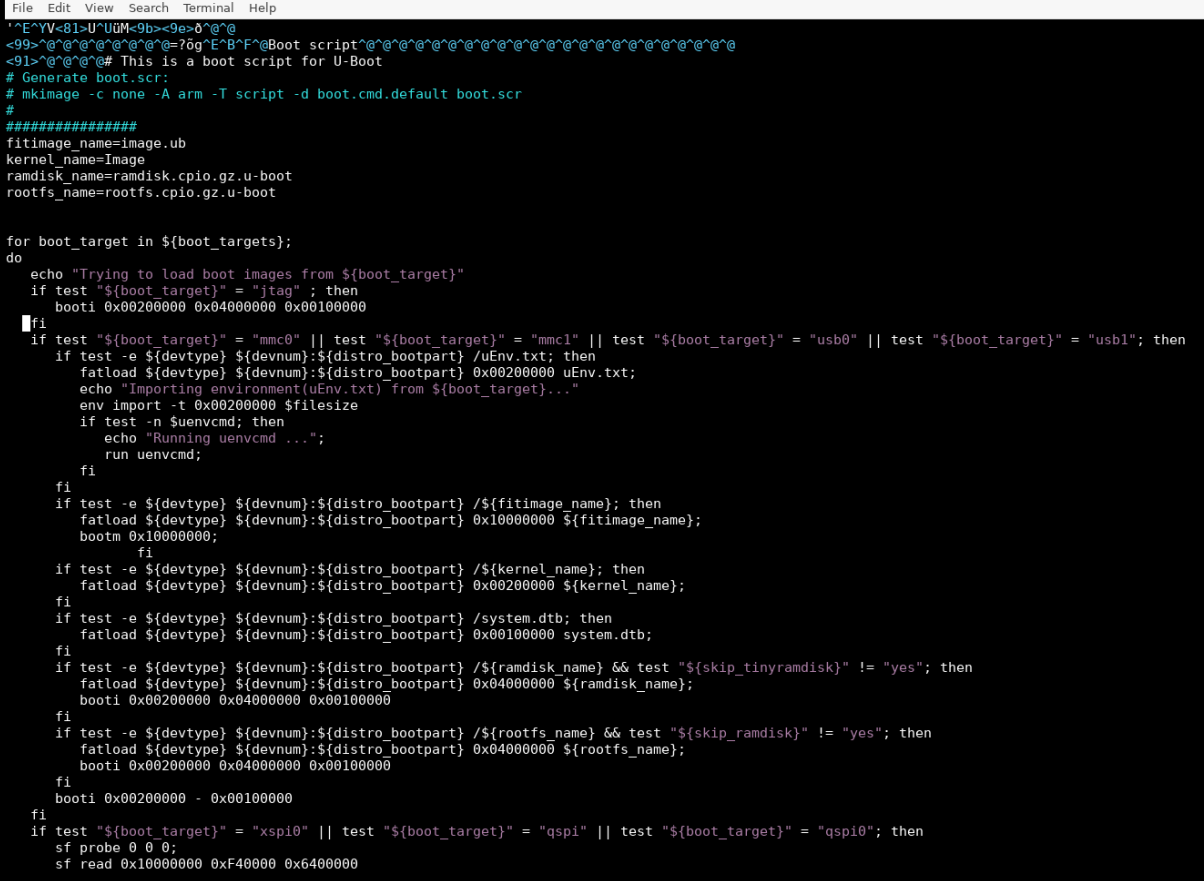The height and width of the screenshot is (881, 1204).
Task: Place cursor on fitimage_name=image.ub line
Action: pos(95,143)
